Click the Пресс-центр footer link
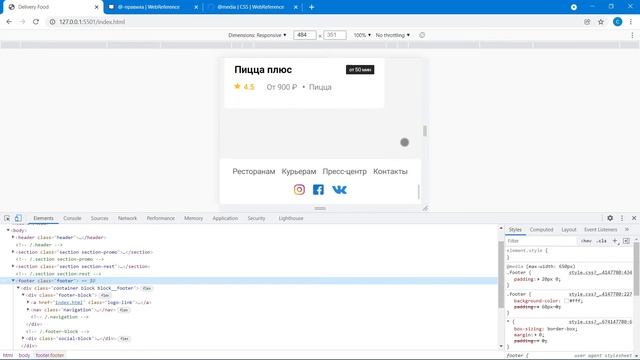The width and height of the screenshot is (640, 360). (x=344, y=171)
